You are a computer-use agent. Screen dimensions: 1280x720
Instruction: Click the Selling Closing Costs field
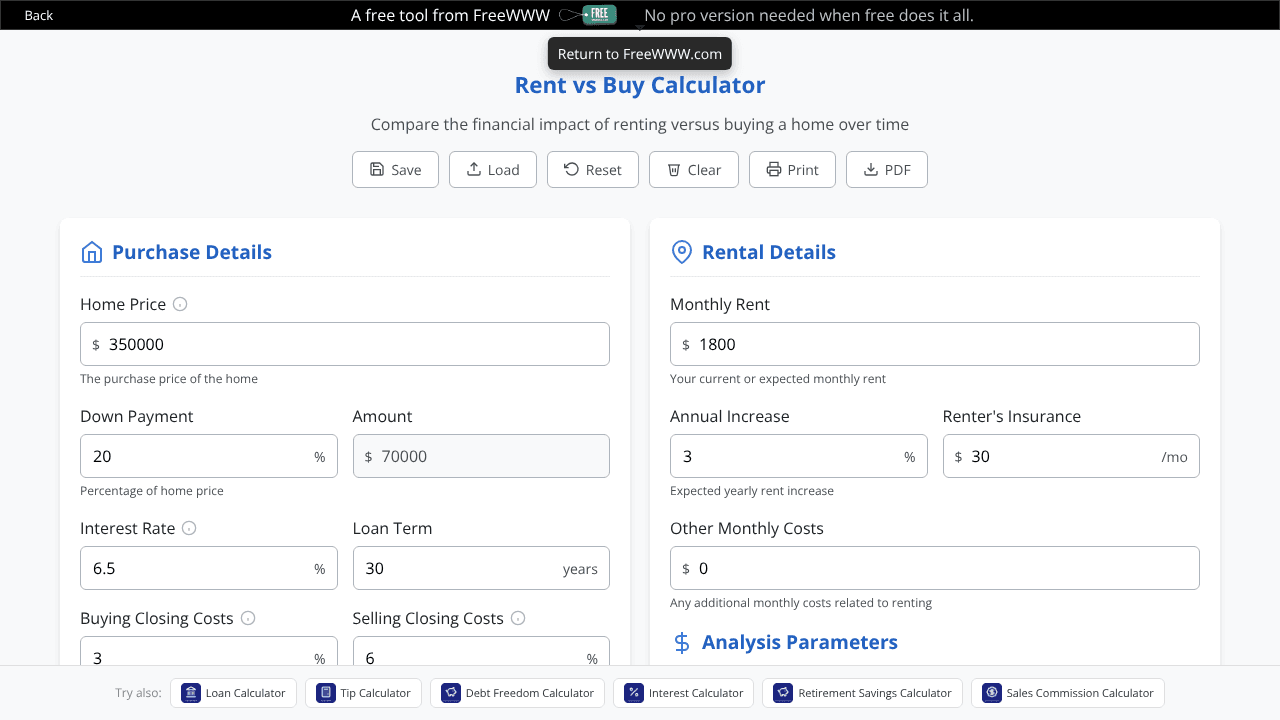[x=481, y=651]
